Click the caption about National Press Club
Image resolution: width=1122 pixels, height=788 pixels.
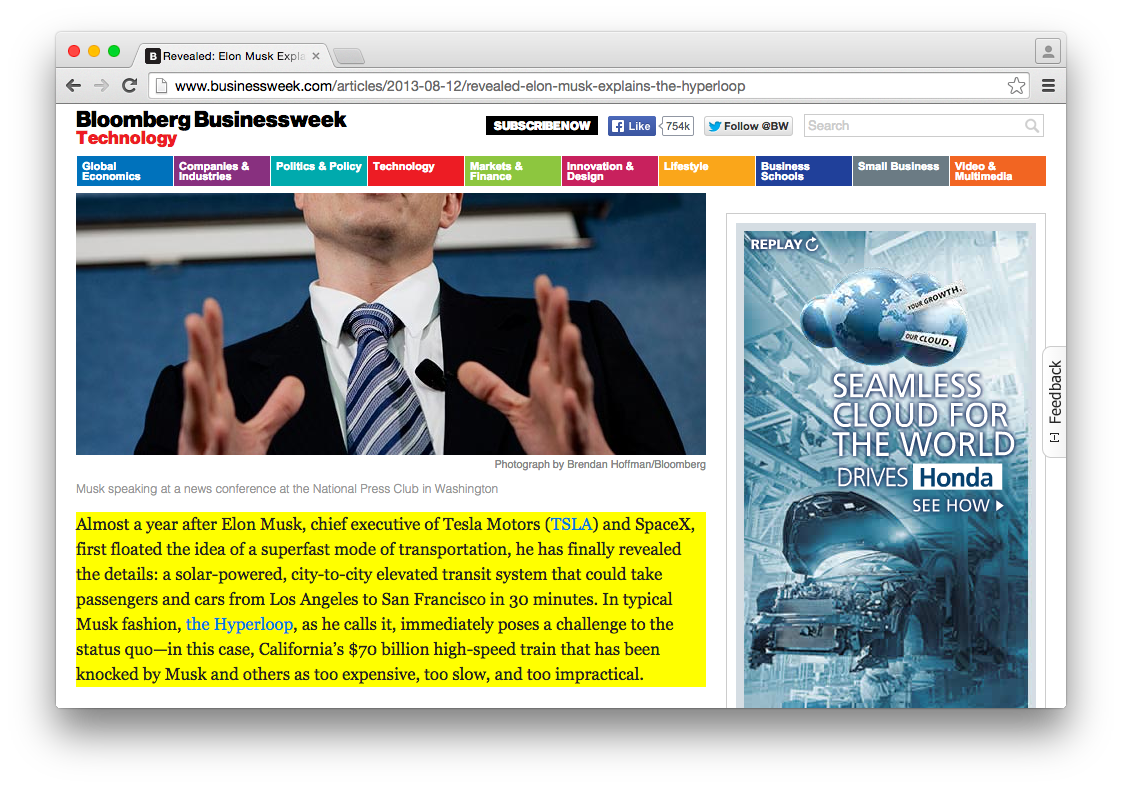point(287,489)
